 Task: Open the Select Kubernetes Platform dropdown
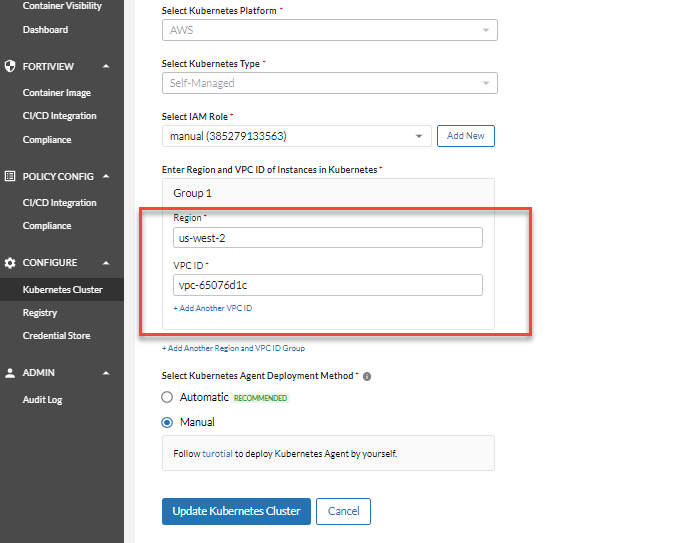click(x=329, y=30)
